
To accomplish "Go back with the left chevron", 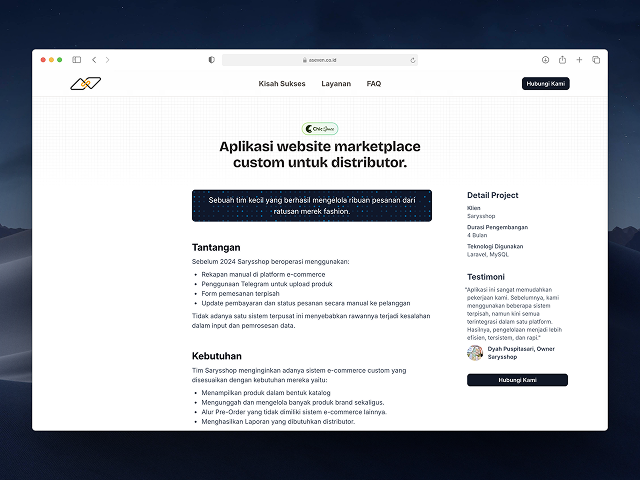I will pyautogui.click(x=94, y=60).
